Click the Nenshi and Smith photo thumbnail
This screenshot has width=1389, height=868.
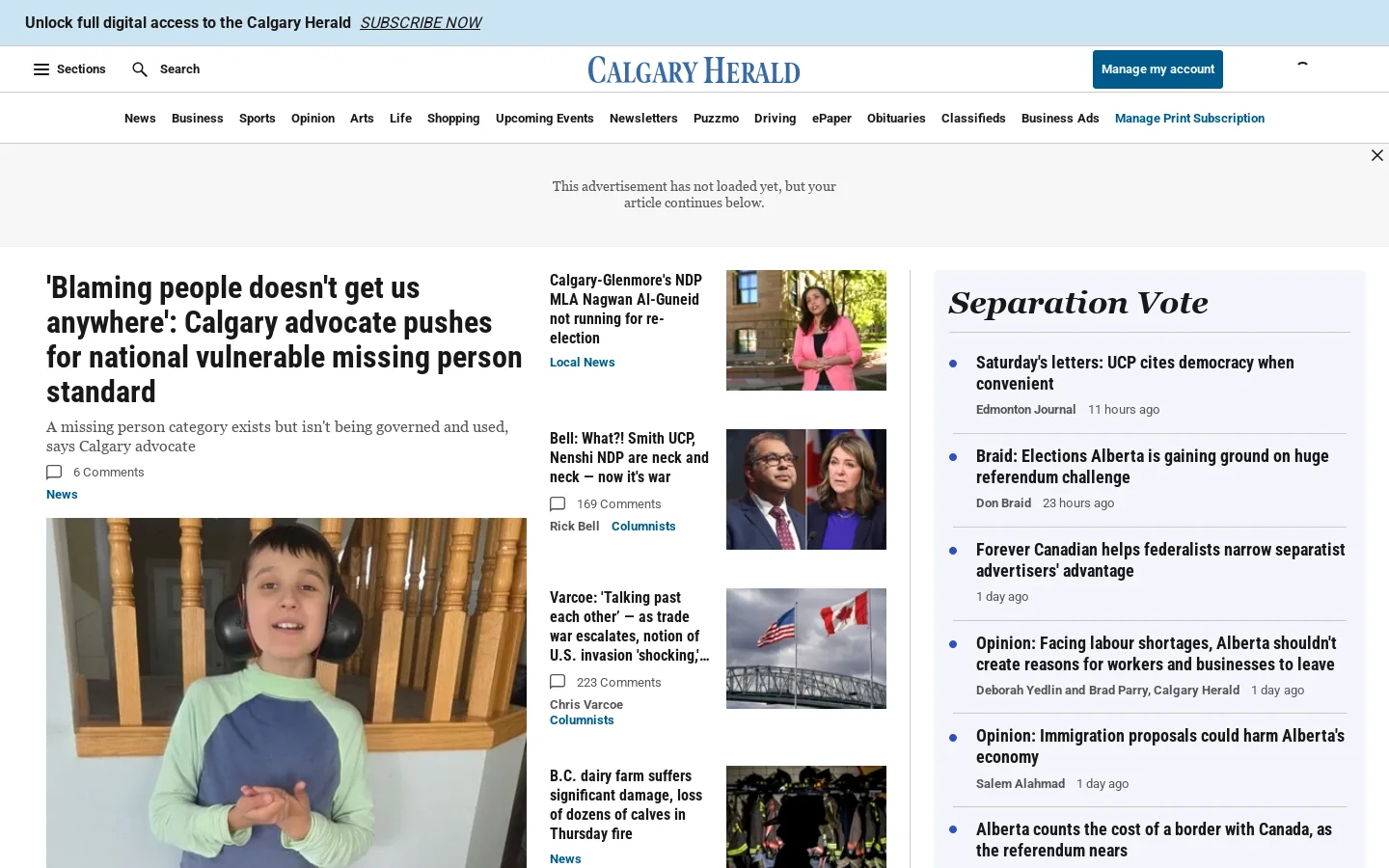click(x=806, y=489)
